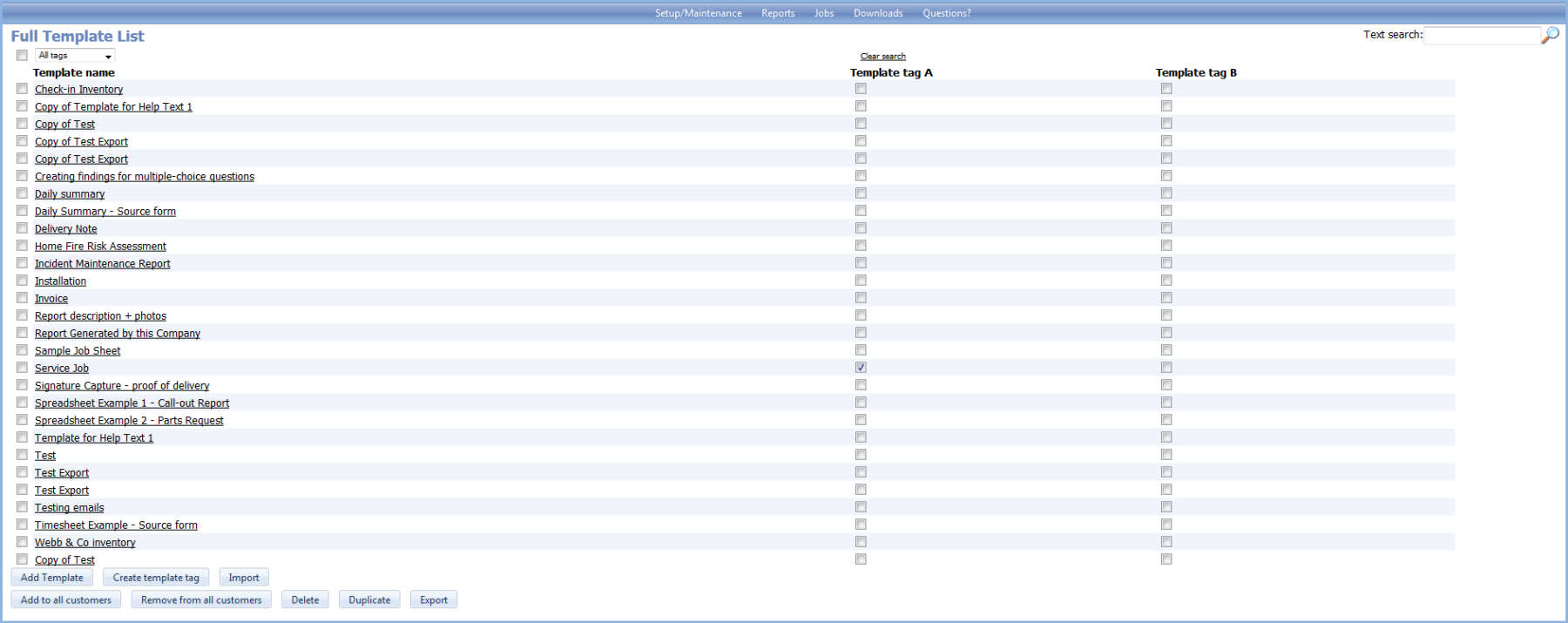Open the Delivery Note template
Image resolution: width=1568 pixels, height=623 pixels.
pyautogui.click(x=66, y=229)
